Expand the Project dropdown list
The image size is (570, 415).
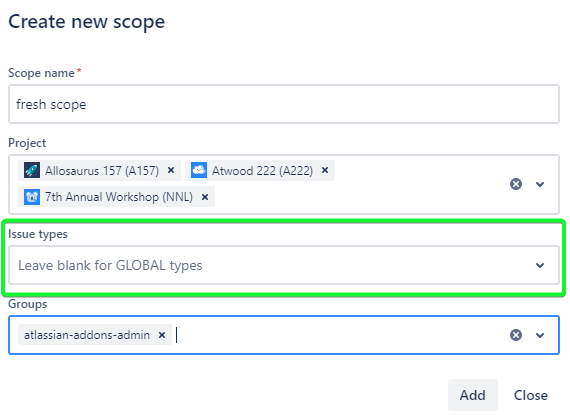tap(540, 184)
